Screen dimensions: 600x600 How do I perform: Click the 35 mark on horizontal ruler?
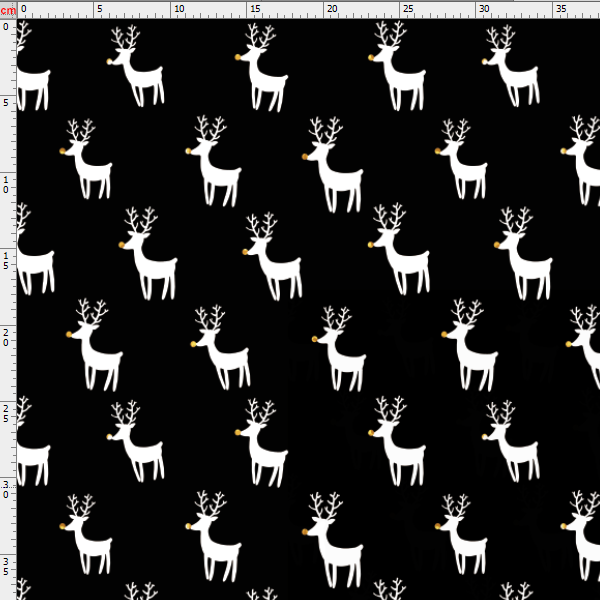[561, 8]
